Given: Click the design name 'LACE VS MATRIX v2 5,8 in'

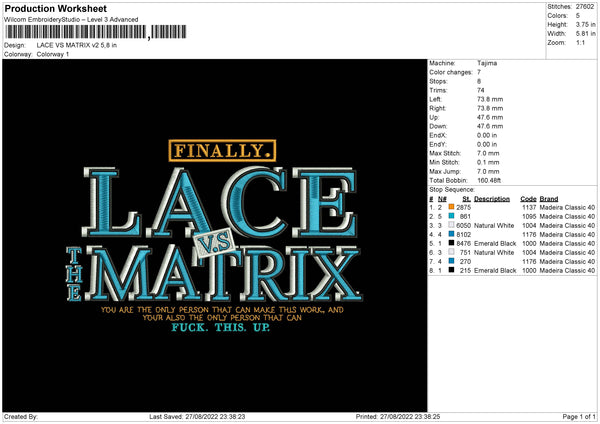Looking at the screenshot, I should click(77, 45).
